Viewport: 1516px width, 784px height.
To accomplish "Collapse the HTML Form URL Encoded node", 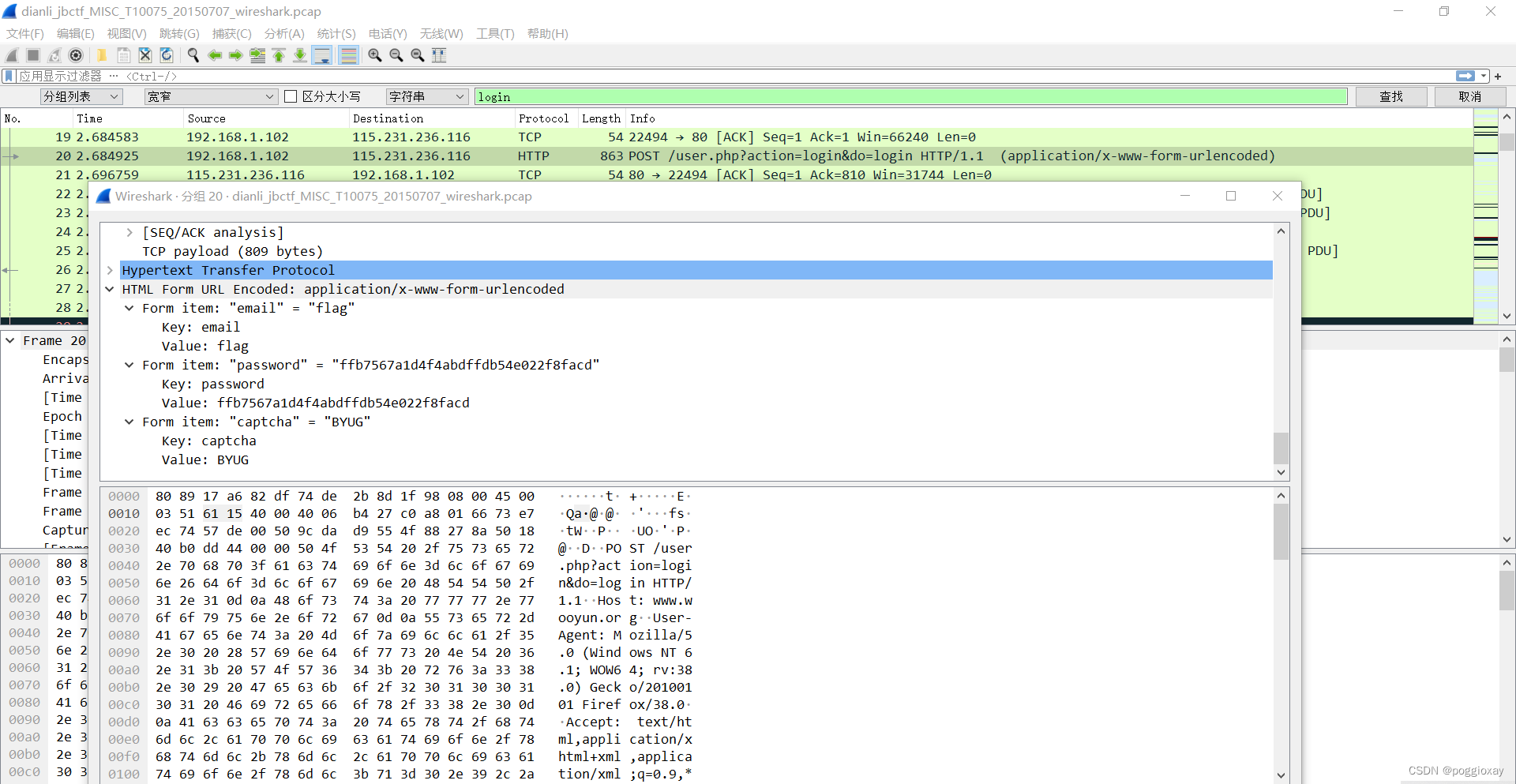I will [110, 289].
